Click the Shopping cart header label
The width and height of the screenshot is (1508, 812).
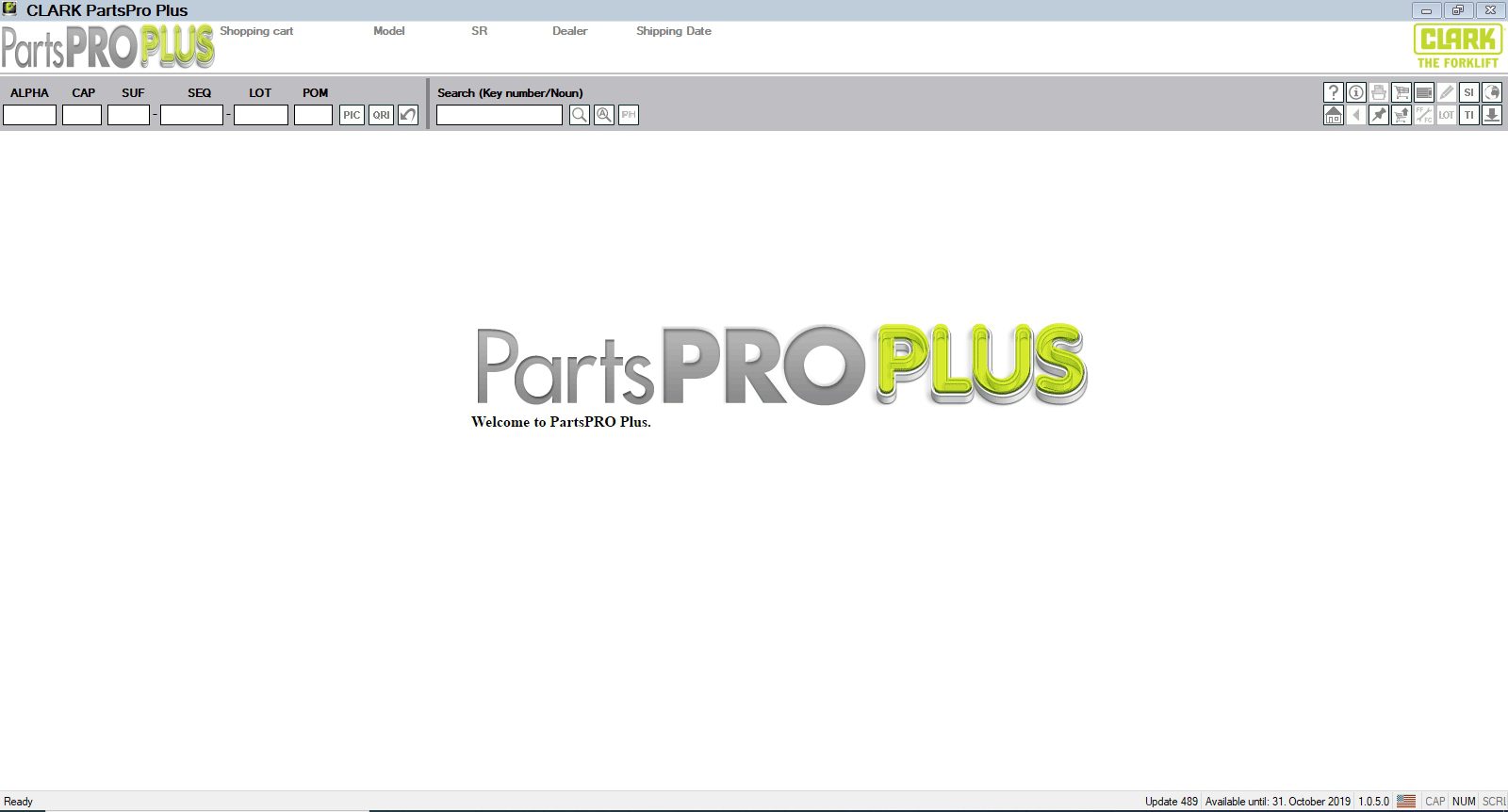pos(256,31)
